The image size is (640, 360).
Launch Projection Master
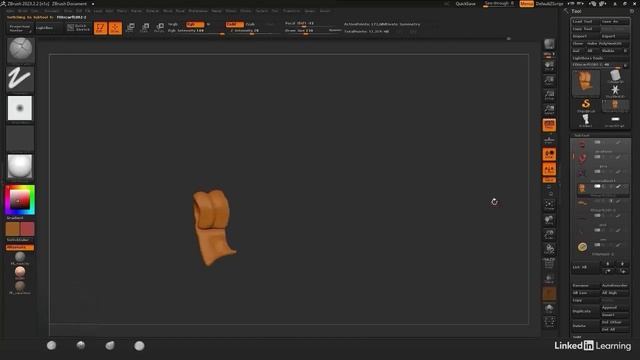point(19,28)
